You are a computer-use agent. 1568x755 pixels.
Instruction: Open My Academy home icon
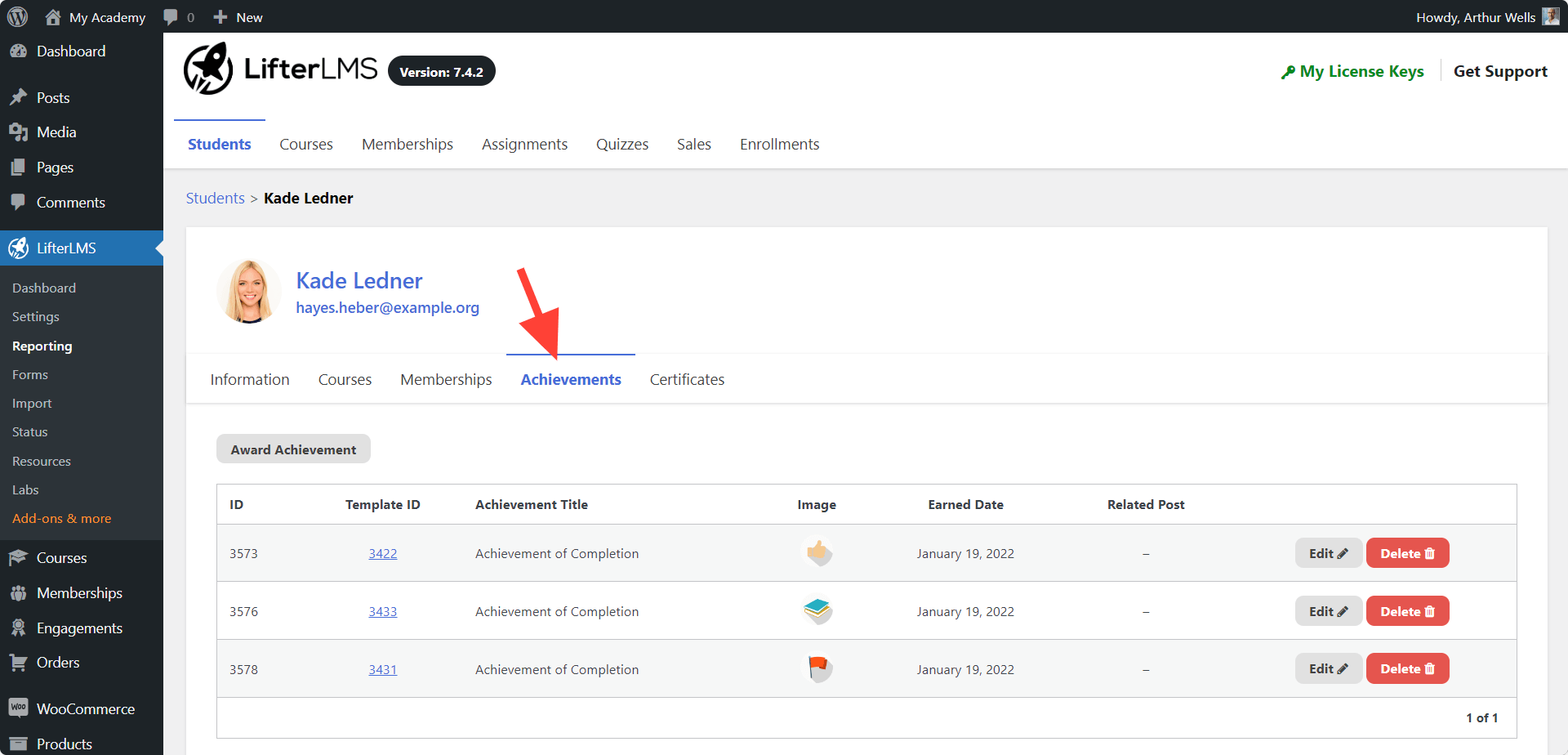pos(53,17)
